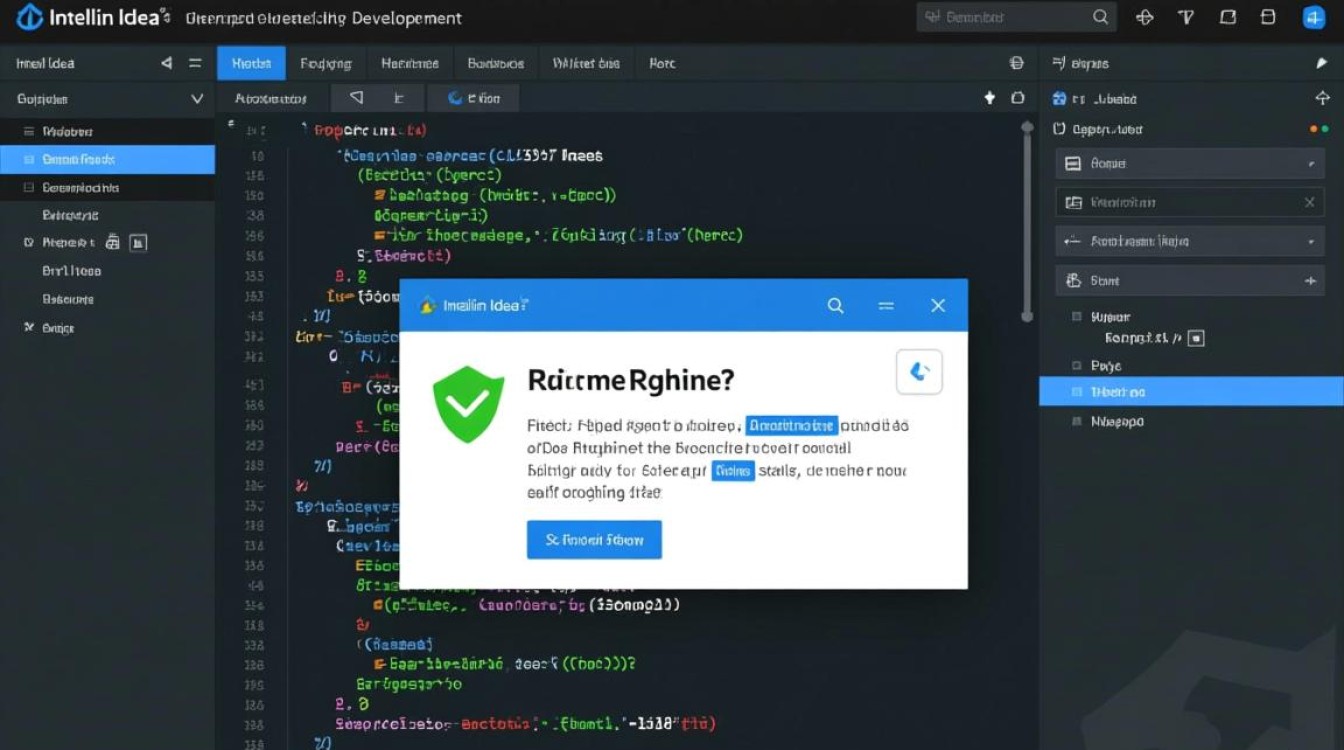Click the up arrow icon in right panel
The image size is (1344, 750).
click(x=1323, y=98)
